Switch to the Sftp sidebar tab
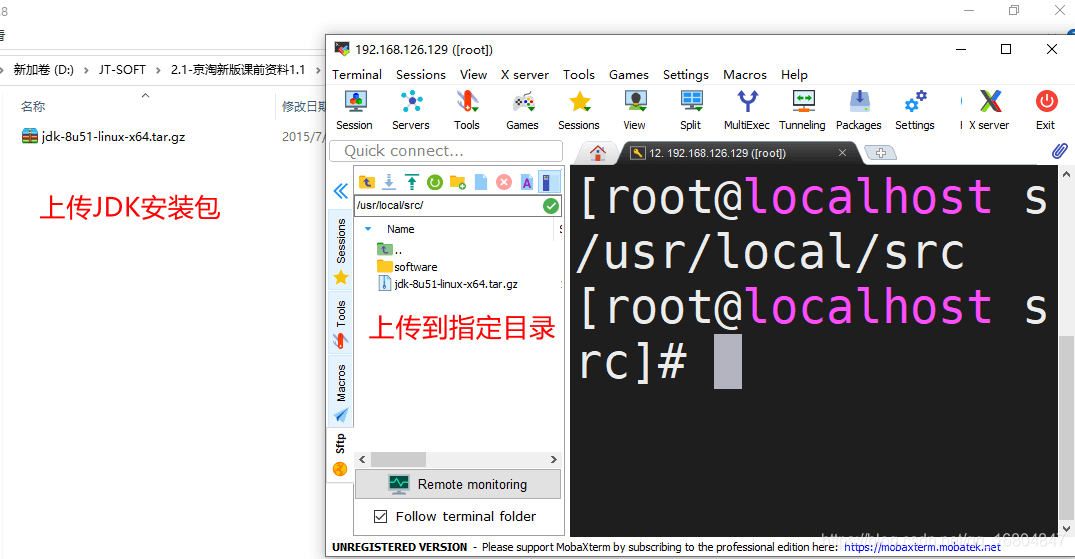The width and height of the screenshot is (1075, 559). pos(340,455)
